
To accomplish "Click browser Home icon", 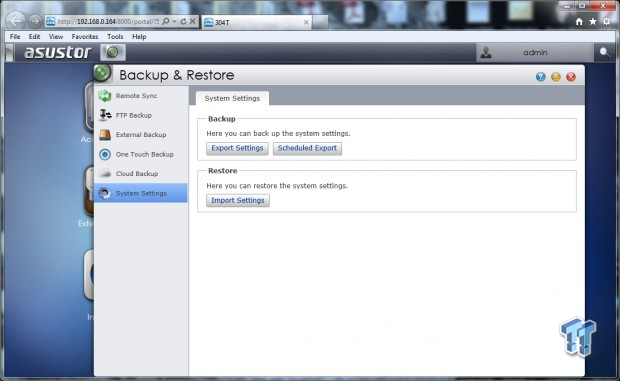I will click(x=579, y=22).
